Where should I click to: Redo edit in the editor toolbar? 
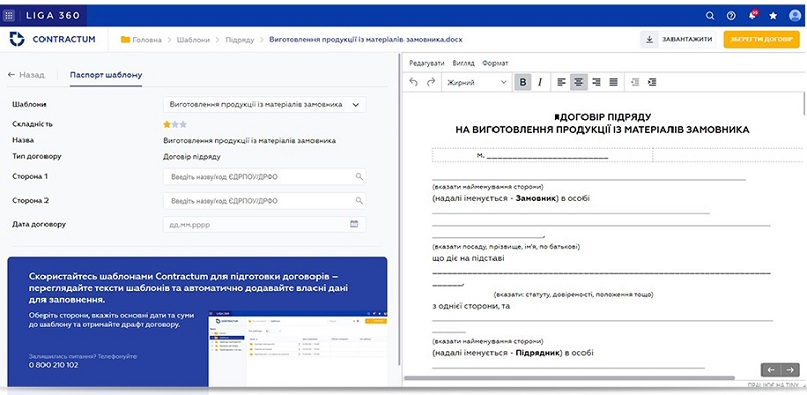pyautogui.click(x=431, y=82)
